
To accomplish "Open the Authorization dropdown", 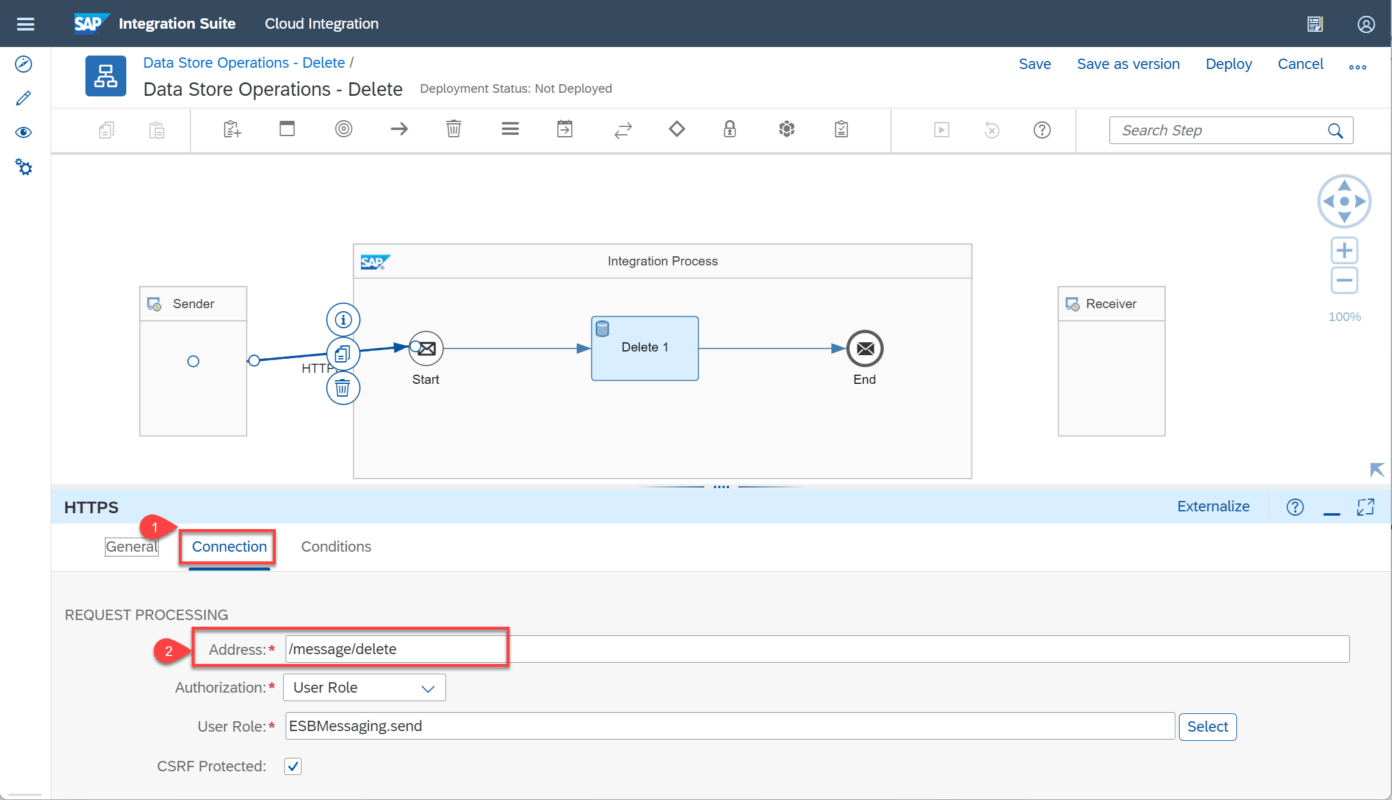I will coord(365,688).
